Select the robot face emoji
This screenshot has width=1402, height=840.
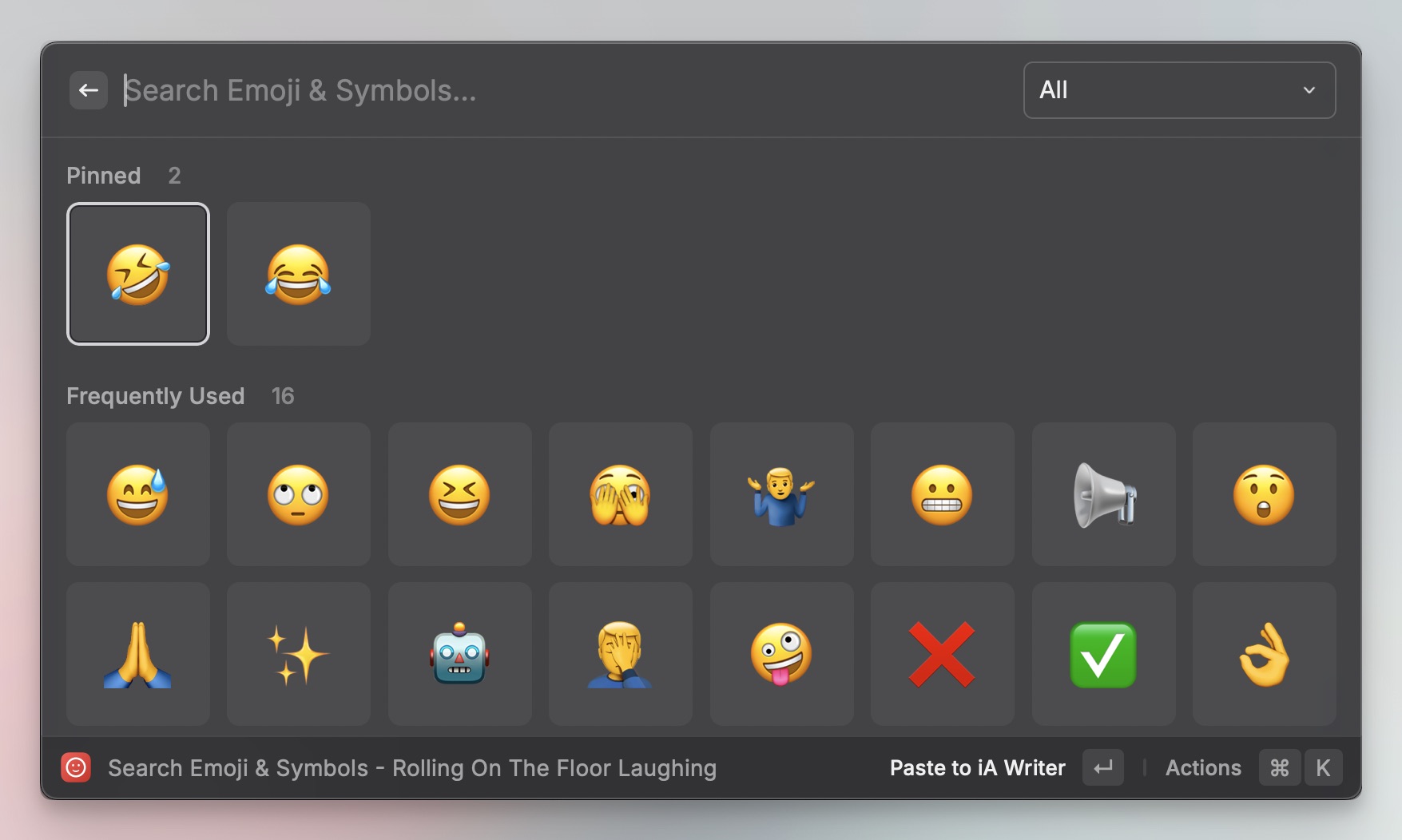click(460, 654)
